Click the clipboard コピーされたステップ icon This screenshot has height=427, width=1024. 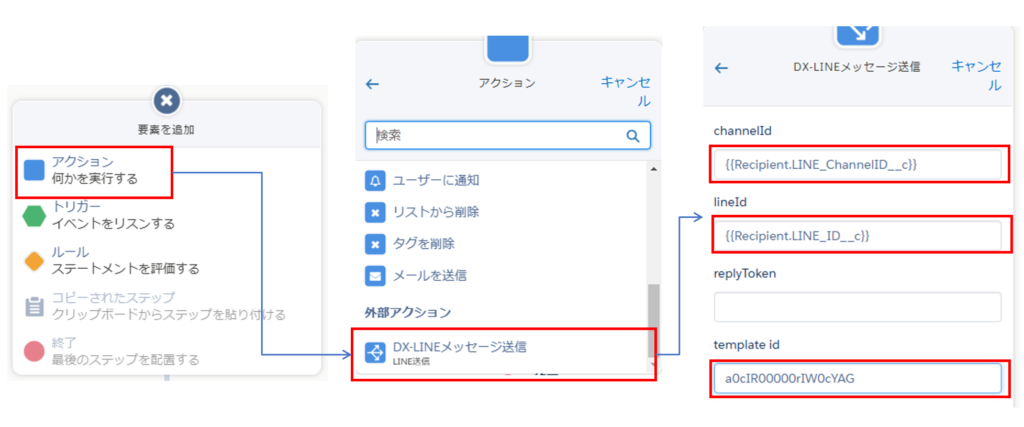coord(34,306)
